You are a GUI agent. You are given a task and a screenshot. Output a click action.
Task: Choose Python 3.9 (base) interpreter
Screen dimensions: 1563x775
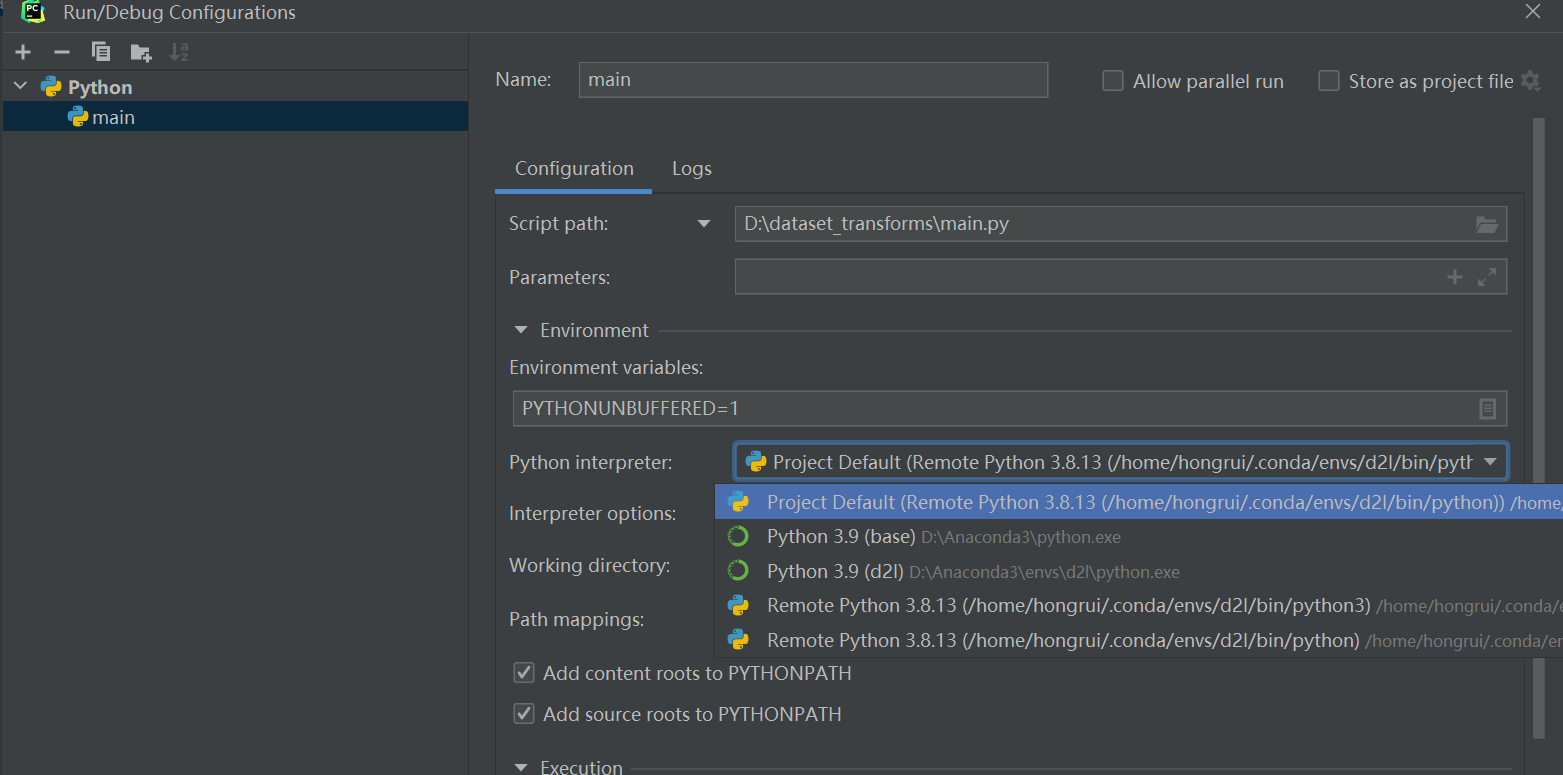(1138, 537)
